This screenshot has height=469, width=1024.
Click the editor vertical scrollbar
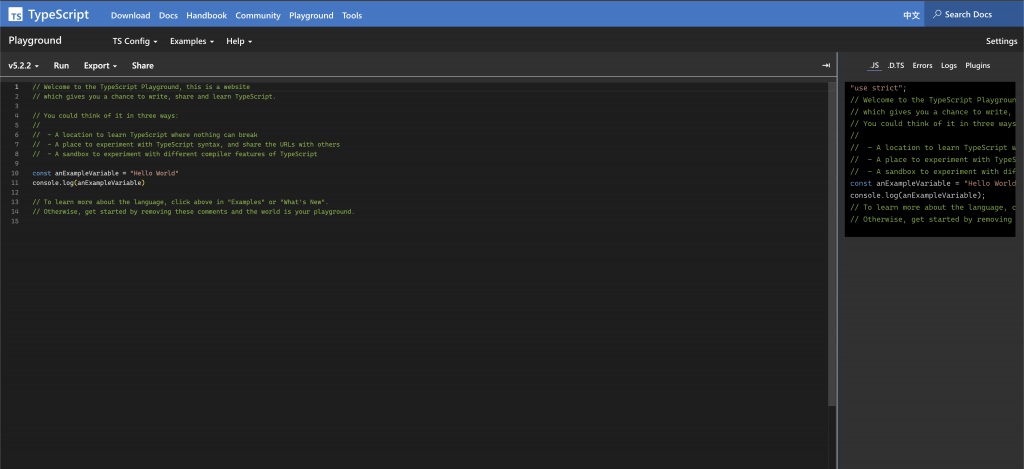(x=832, y=243)
